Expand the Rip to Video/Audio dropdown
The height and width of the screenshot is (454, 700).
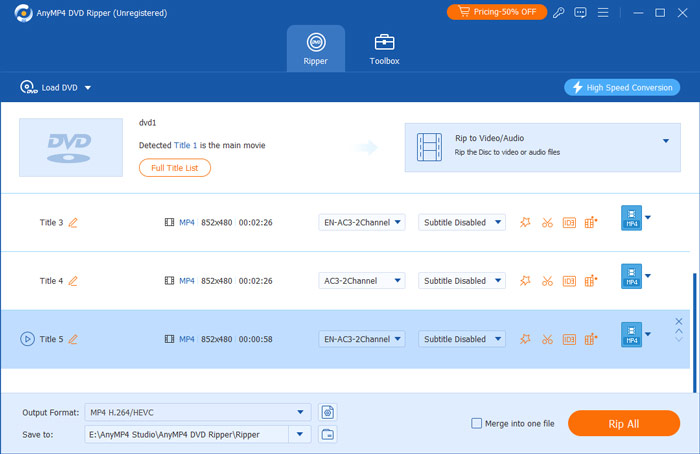(x=666, y=141)
